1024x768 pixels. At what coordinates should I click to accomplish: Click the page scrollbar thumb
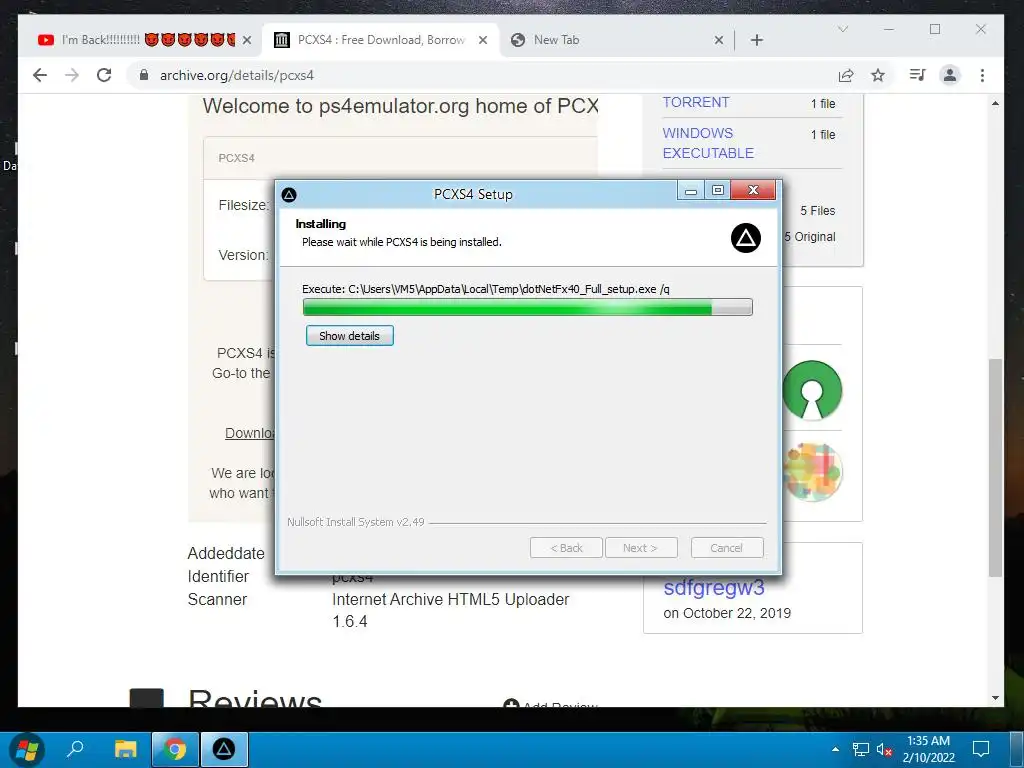pyautogui.click(x=995, y=468)
